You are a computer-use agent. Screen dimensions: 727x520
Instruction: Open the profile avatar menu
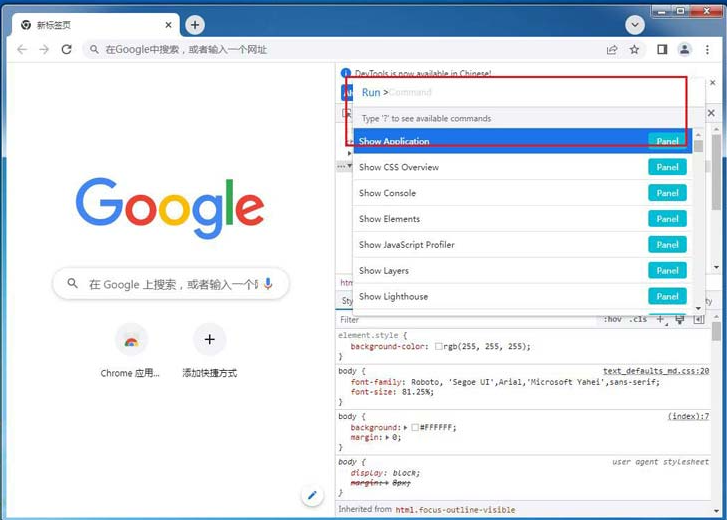point(684,50)
